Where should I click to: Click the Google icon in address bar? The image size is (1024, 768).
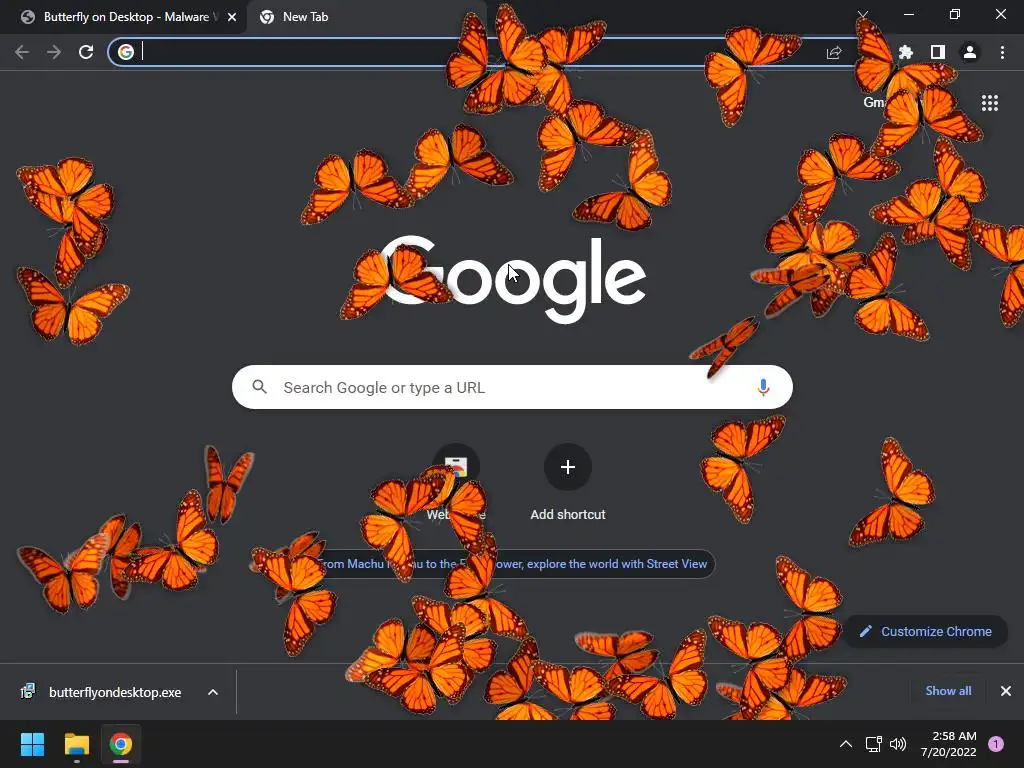[126, 52]
